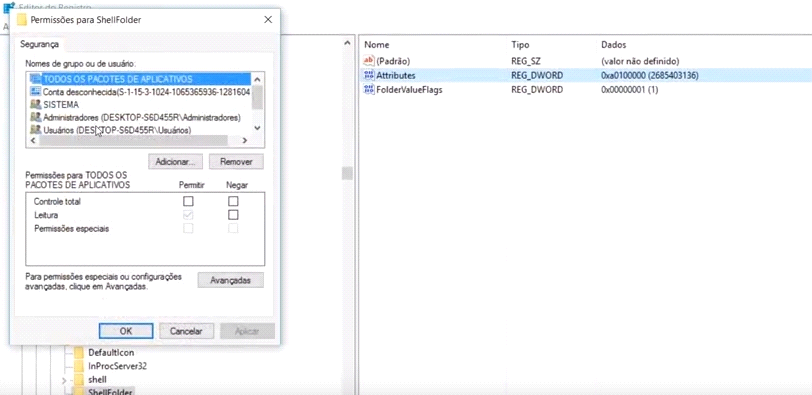Open the Segurança tab
Viewport: 812px width, 395px height.
pos(39,45)
